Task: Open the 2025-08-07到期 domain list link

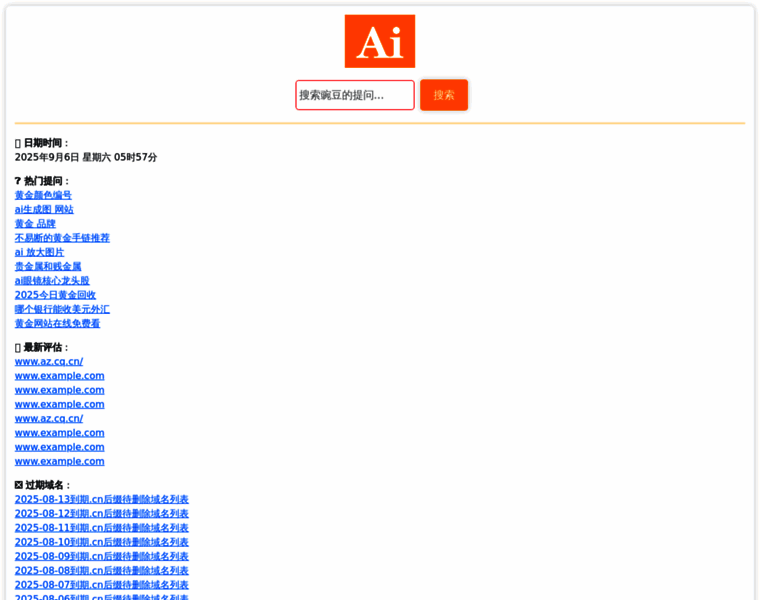Action: click(102, 585)
